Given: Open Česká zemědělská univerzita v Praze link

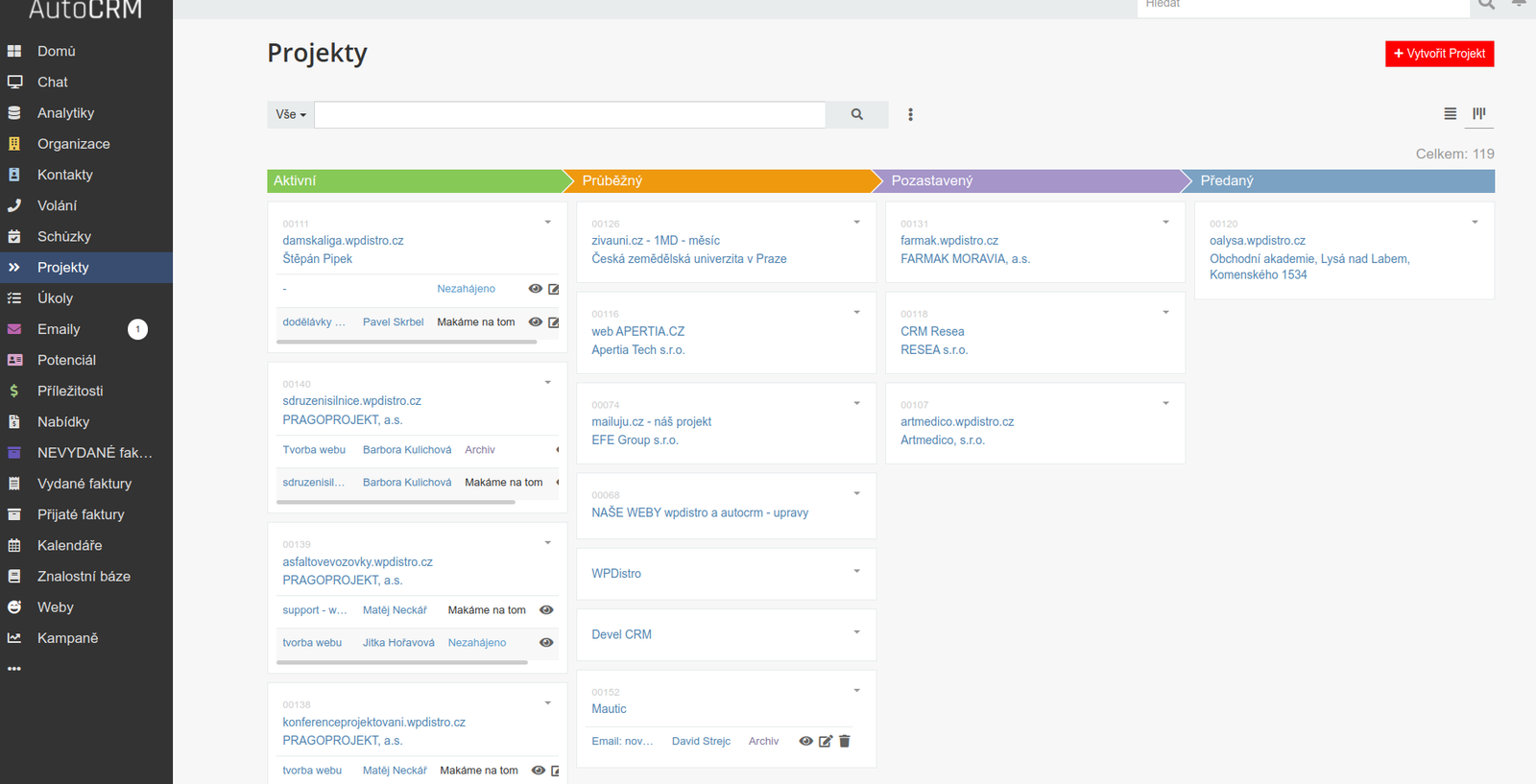Looking at the screenshot, I should point(688,259).
